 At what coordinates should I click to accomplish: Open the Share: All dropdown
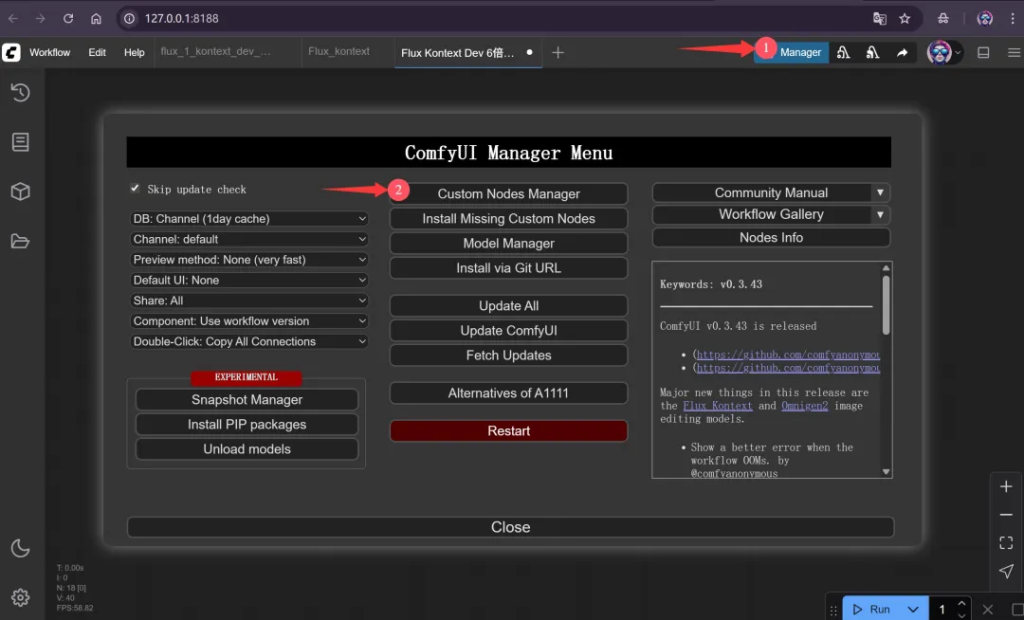[249, 301]
